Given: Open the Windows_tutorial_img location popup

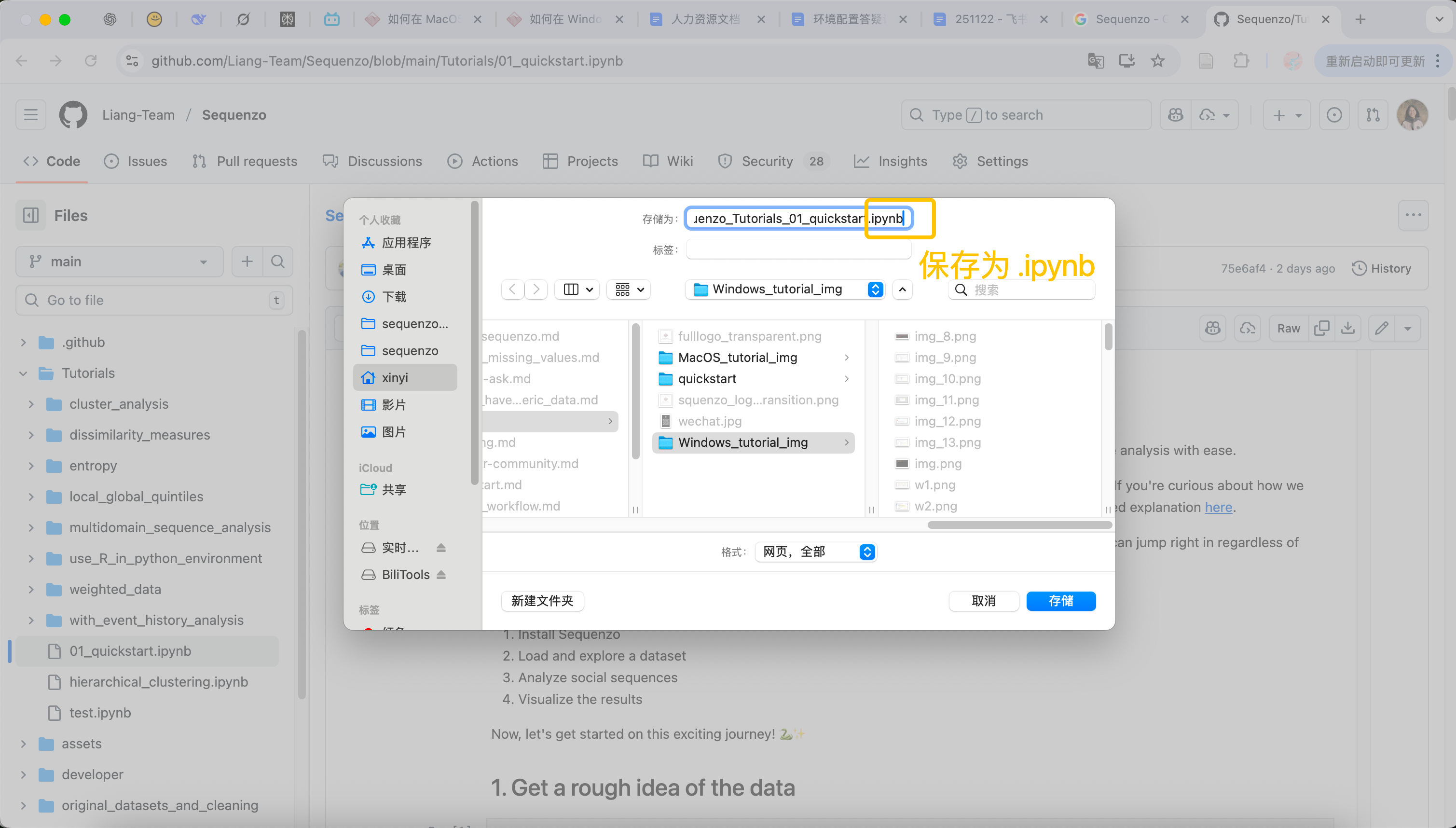Looking at the screenshot, I should pyautogui.click(x=785, y=290).
